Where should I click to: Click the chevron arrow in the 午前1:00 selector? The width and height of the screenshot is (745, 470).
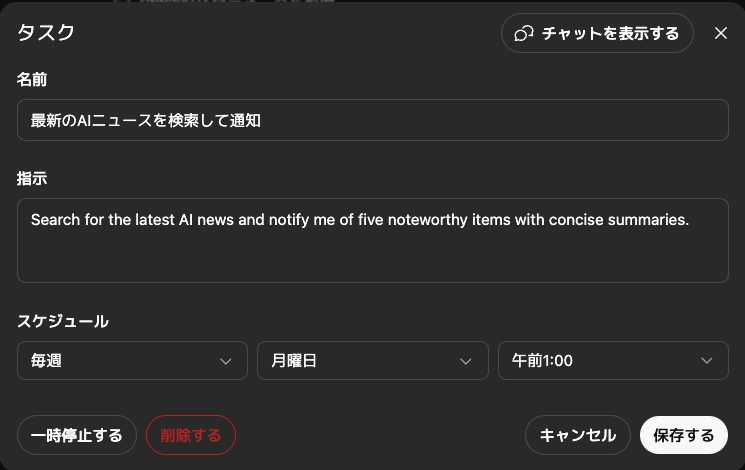707,361
